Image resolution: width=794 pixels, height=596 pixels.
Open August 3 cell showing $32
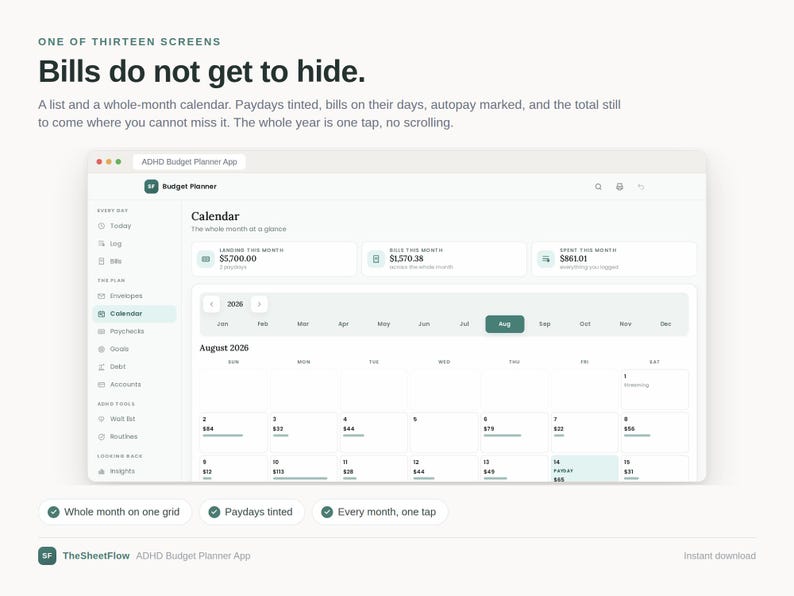(x=303, y=432)
